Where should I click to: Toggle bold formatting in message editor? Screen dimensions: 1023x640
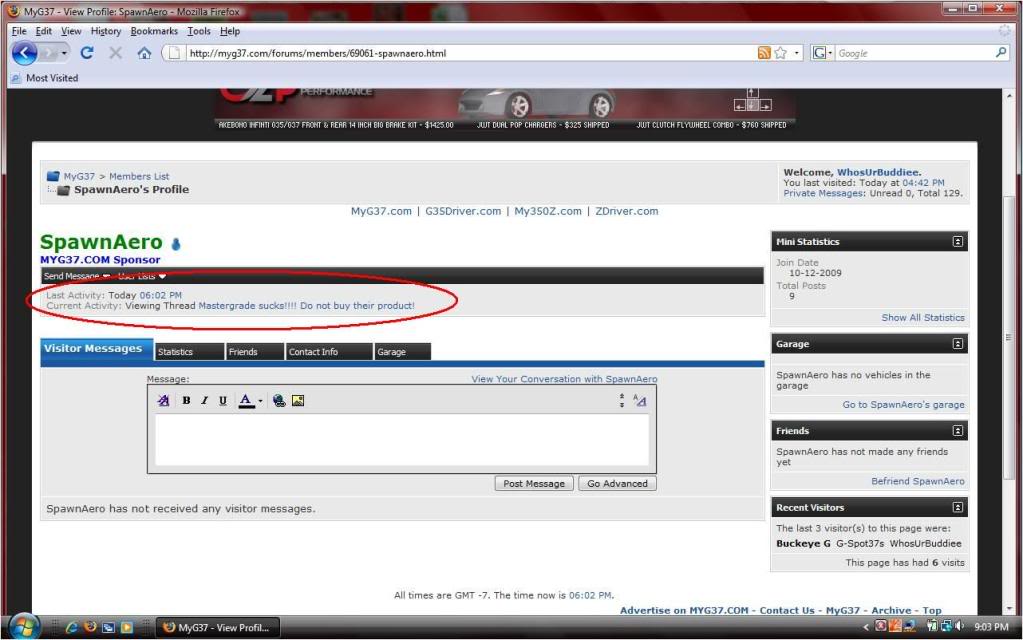(x=186, y=401)
